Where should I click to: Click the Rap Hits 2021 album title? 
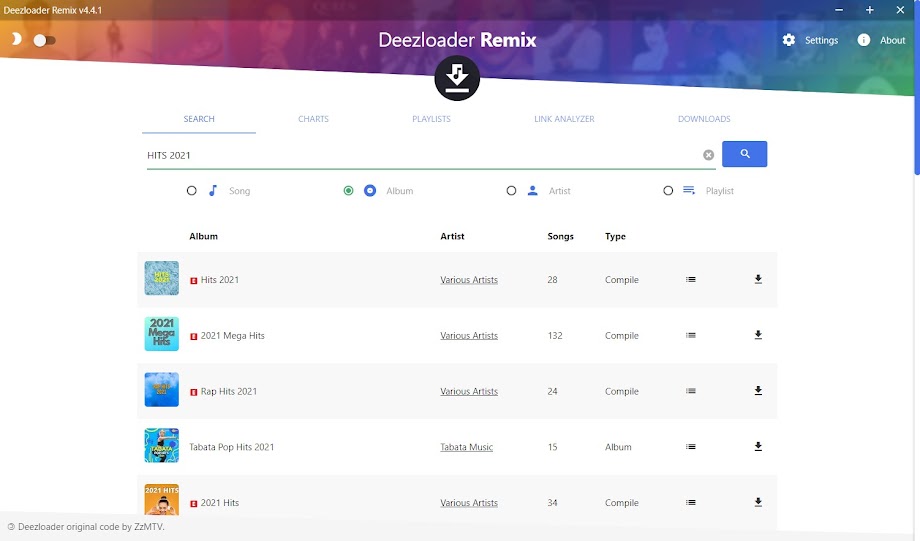(x=229, y=391)
